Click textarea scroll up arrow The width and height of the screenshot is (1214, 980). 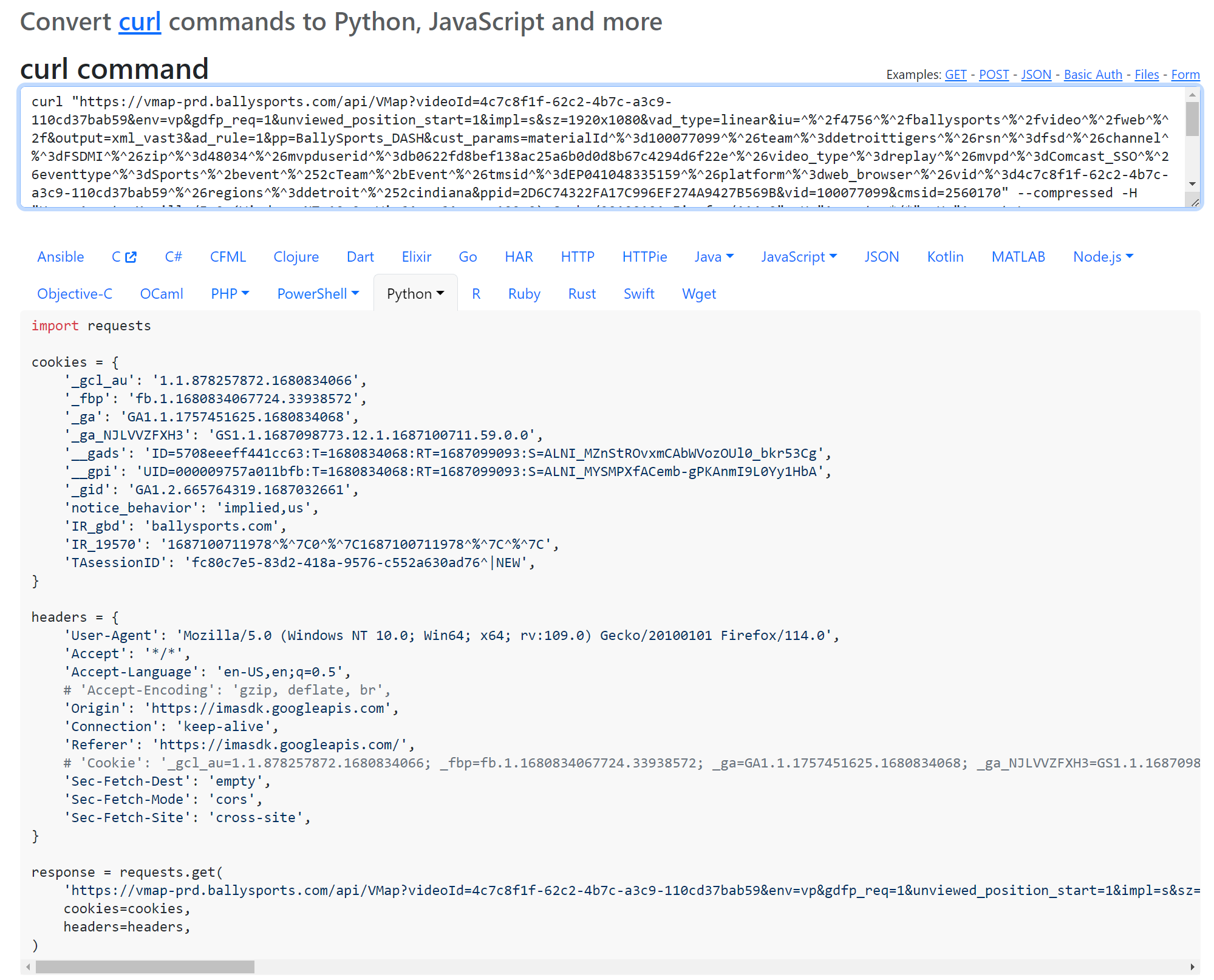click(x=1192, y=95)
